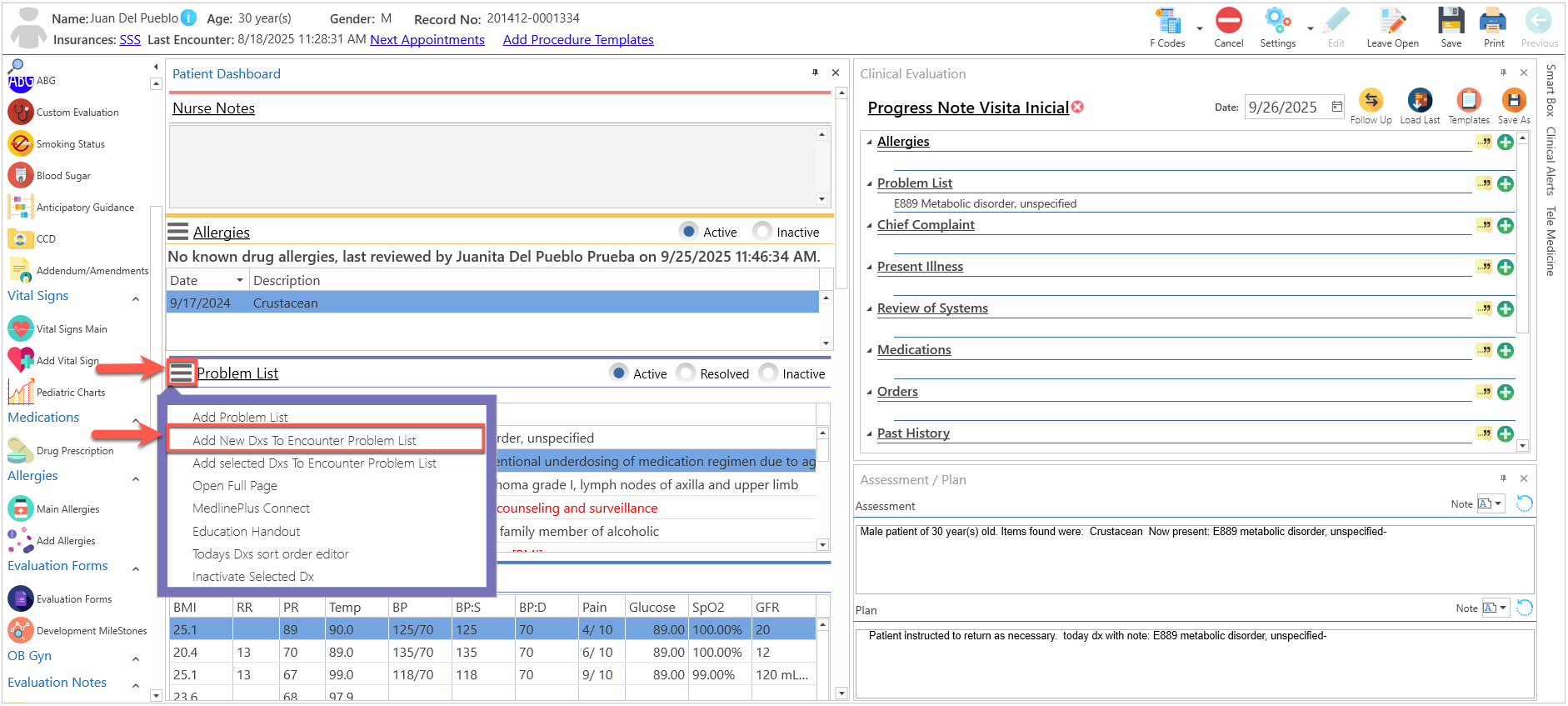Open Smoking Status tool
This screenshot has height=706, width=1568.
click(x=57, y=144)
